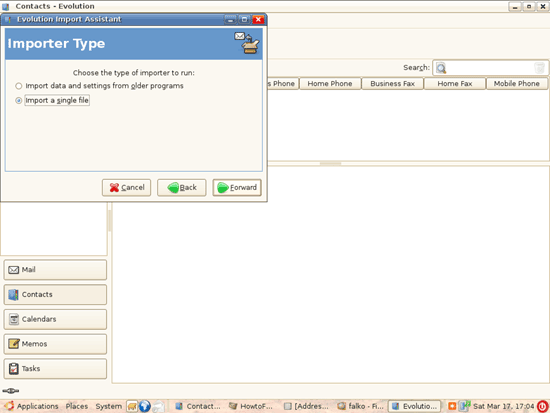Open Memos from the sidebar
Screen dimensions: 550x413
point(55,344)
